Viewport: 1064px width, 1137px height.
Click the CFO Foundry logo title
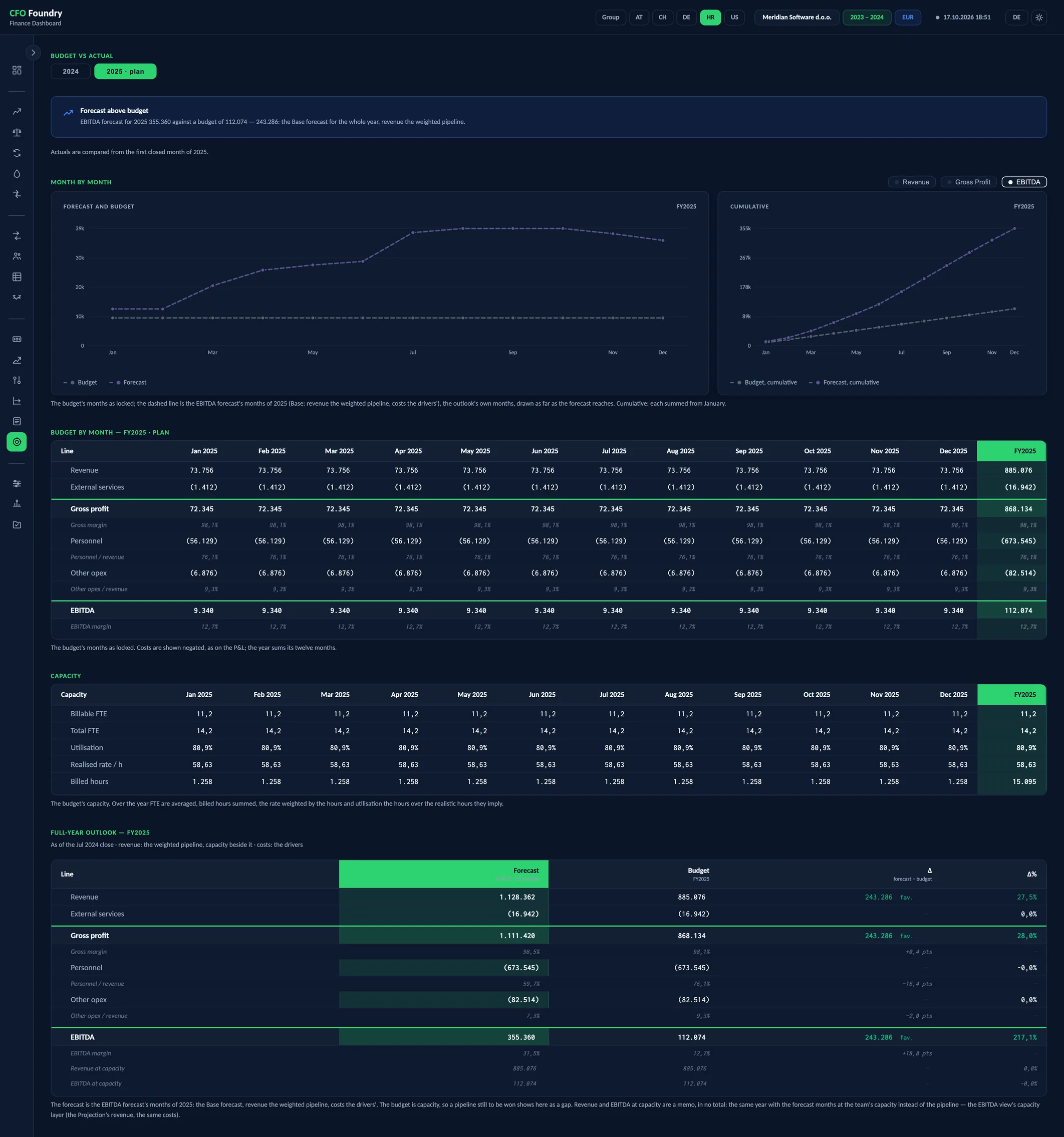point(36,13)
